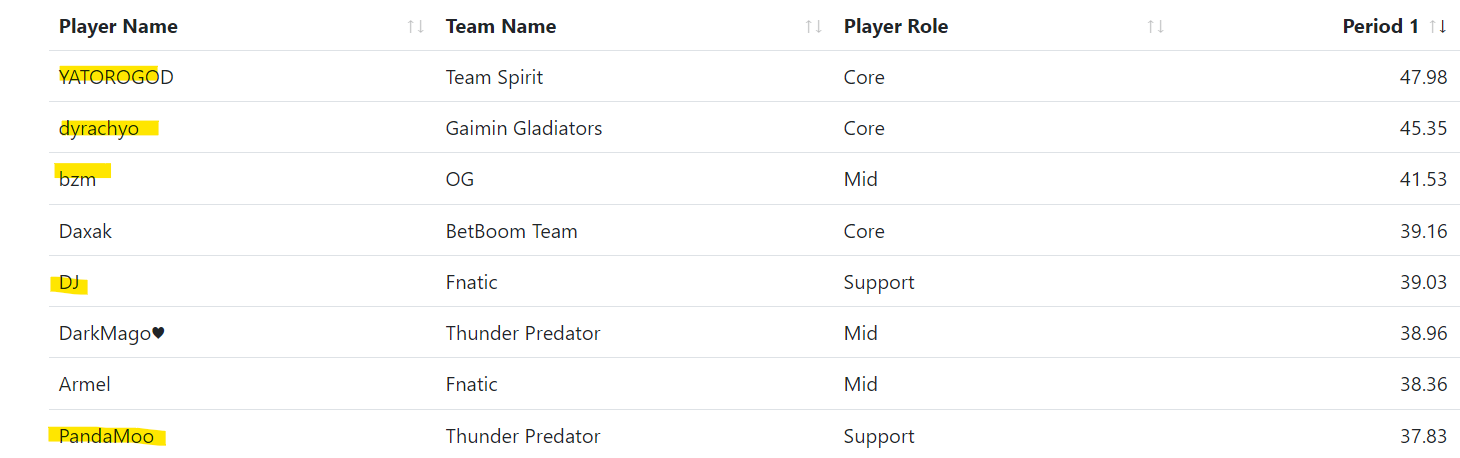The width and height of the screenshot is (1460, 458).
Task: Click the Daxak player name
Action: click(x=85, y=232)
